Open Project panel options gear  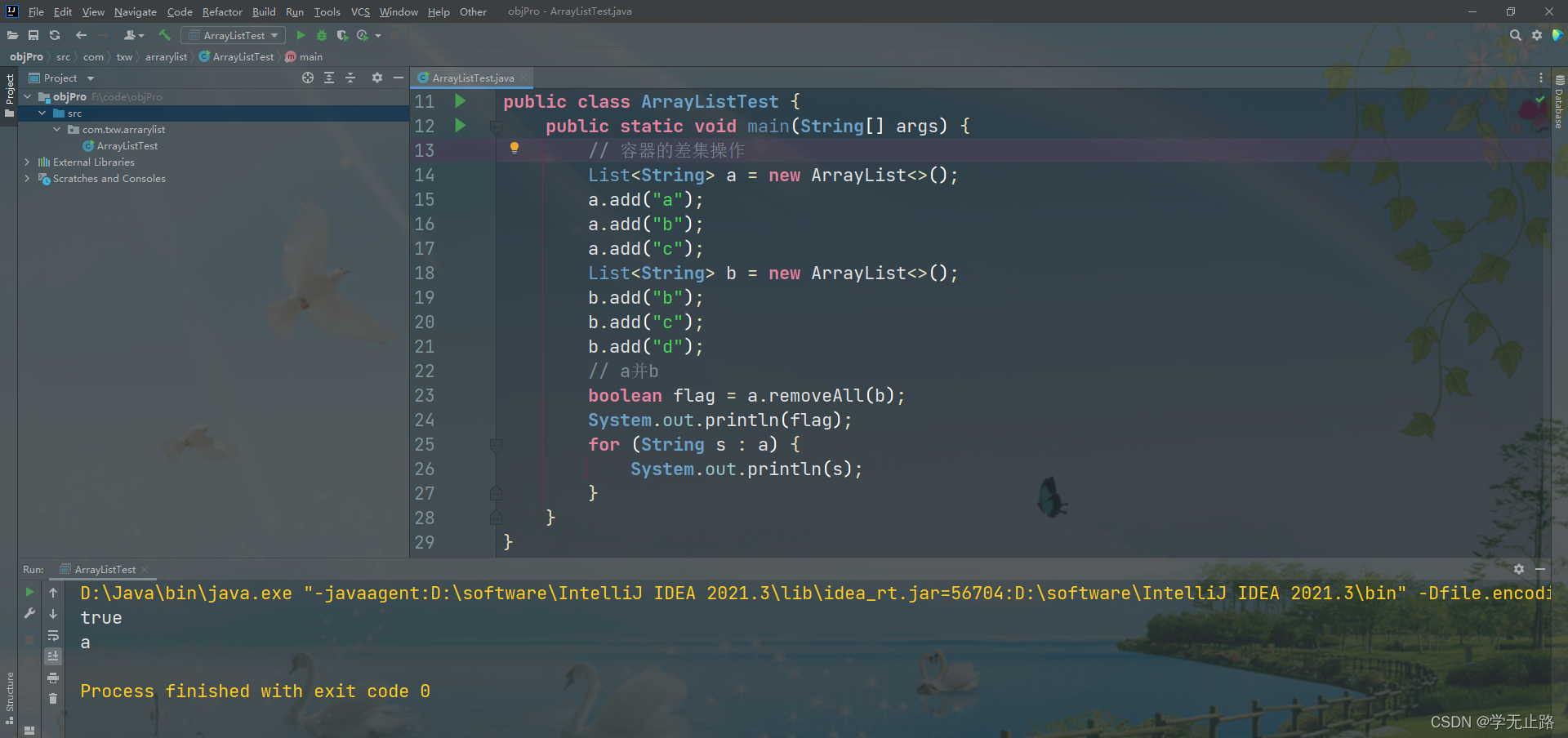coord(376,78)
